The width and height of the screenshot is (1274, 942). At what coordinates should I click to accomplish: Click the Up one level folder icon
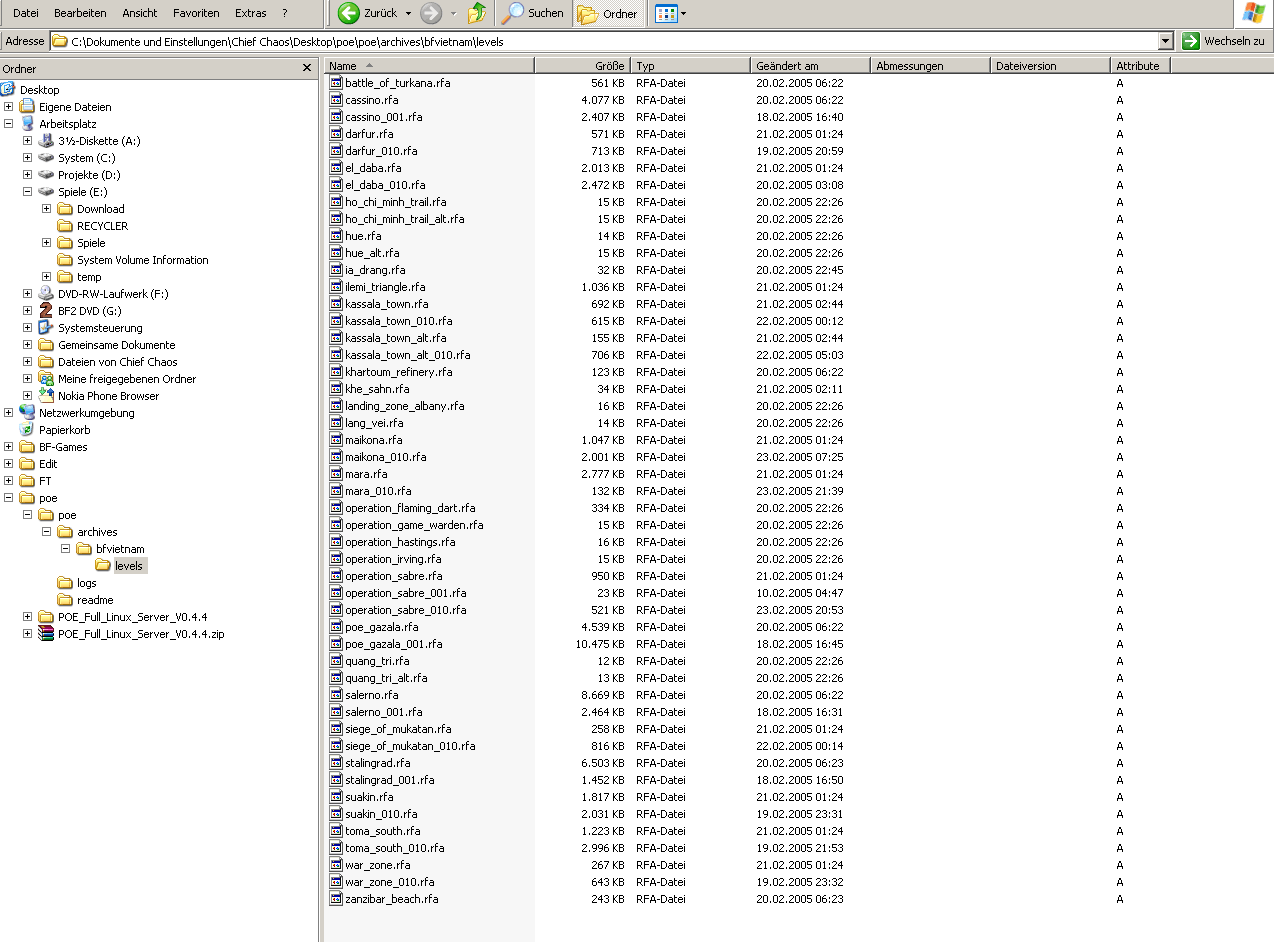(x=477, y=13)
